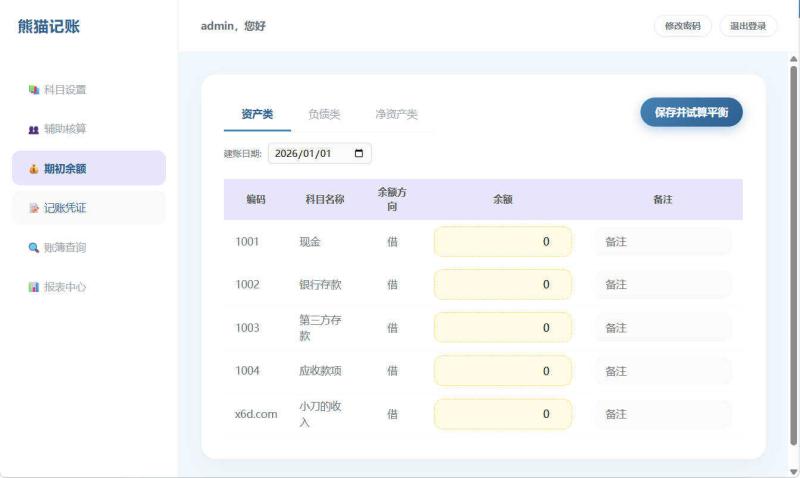The width and height of the screenshot is (800, 478).
Task: Click the 备注 field in row 1002
Action: click(x=663, y=285)
